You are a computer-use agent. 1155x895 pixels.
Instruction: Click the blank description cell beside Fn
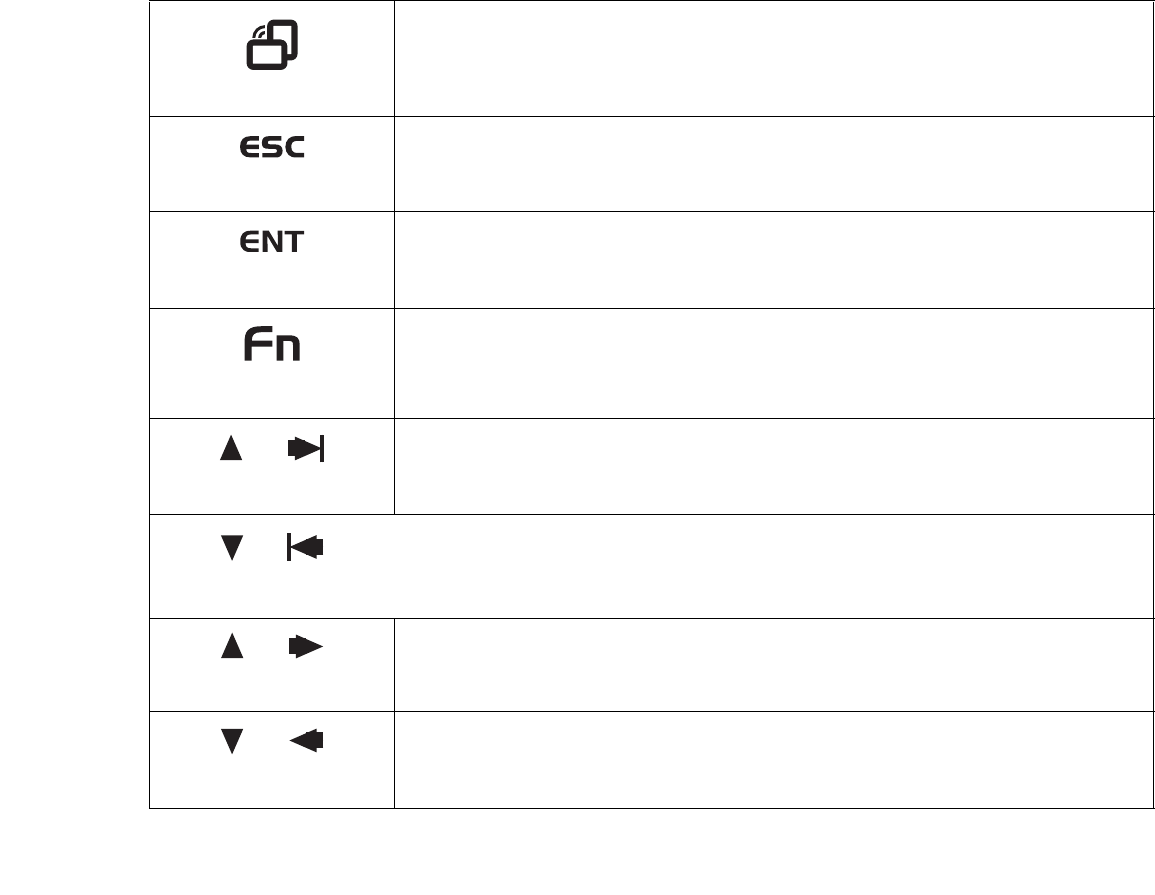coord(770,363)
